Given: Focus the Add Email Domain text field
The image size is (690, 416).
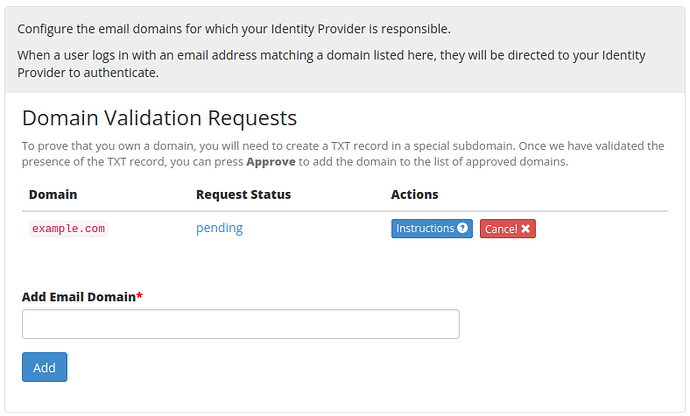Looking at the screenshot, I should [241, 324].
